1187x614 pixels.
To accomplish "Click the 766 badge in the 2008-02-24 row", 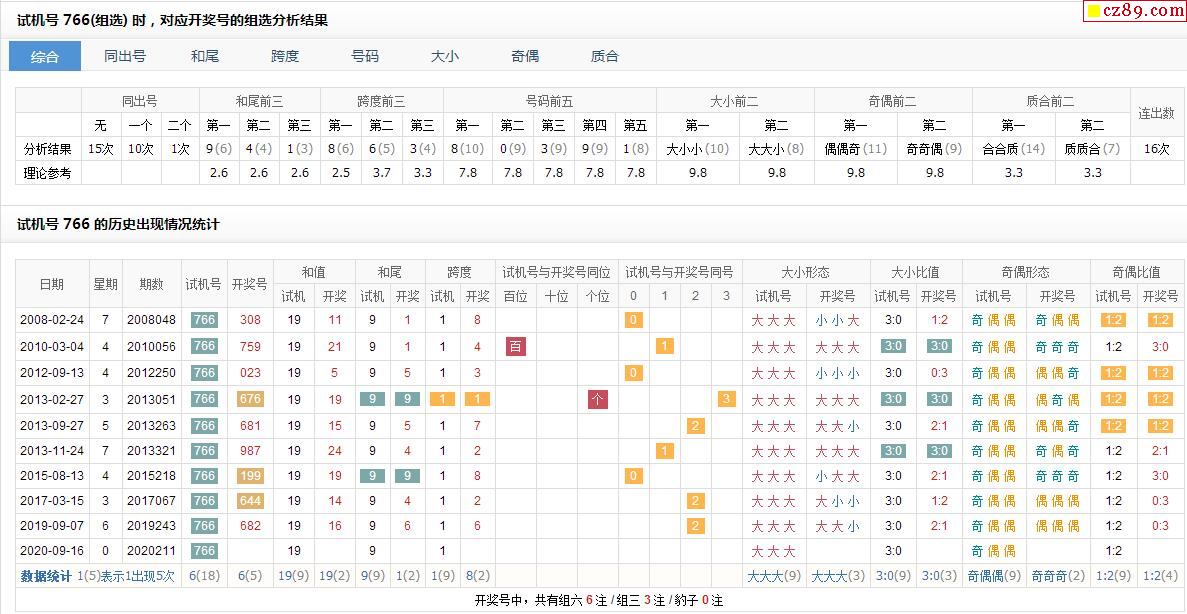I will (204, 320).
